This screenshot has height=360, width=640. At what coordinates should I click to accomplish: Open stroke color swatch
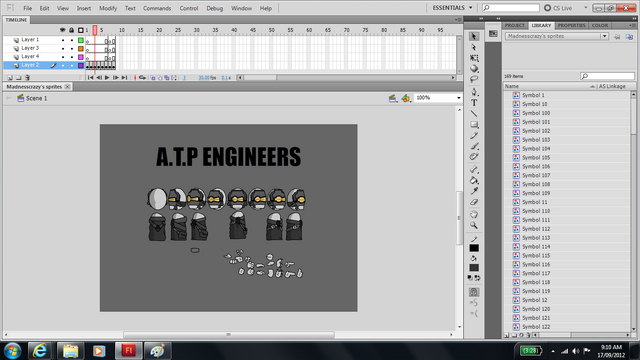coord(474,248)
